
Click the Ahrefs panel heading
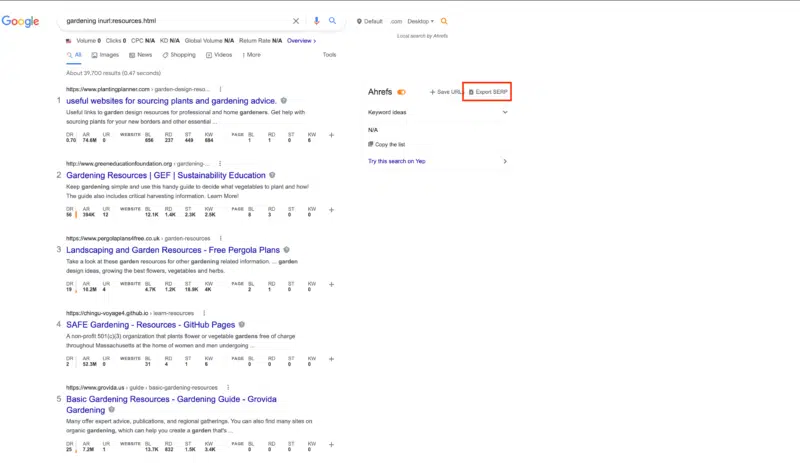(380, 92)
